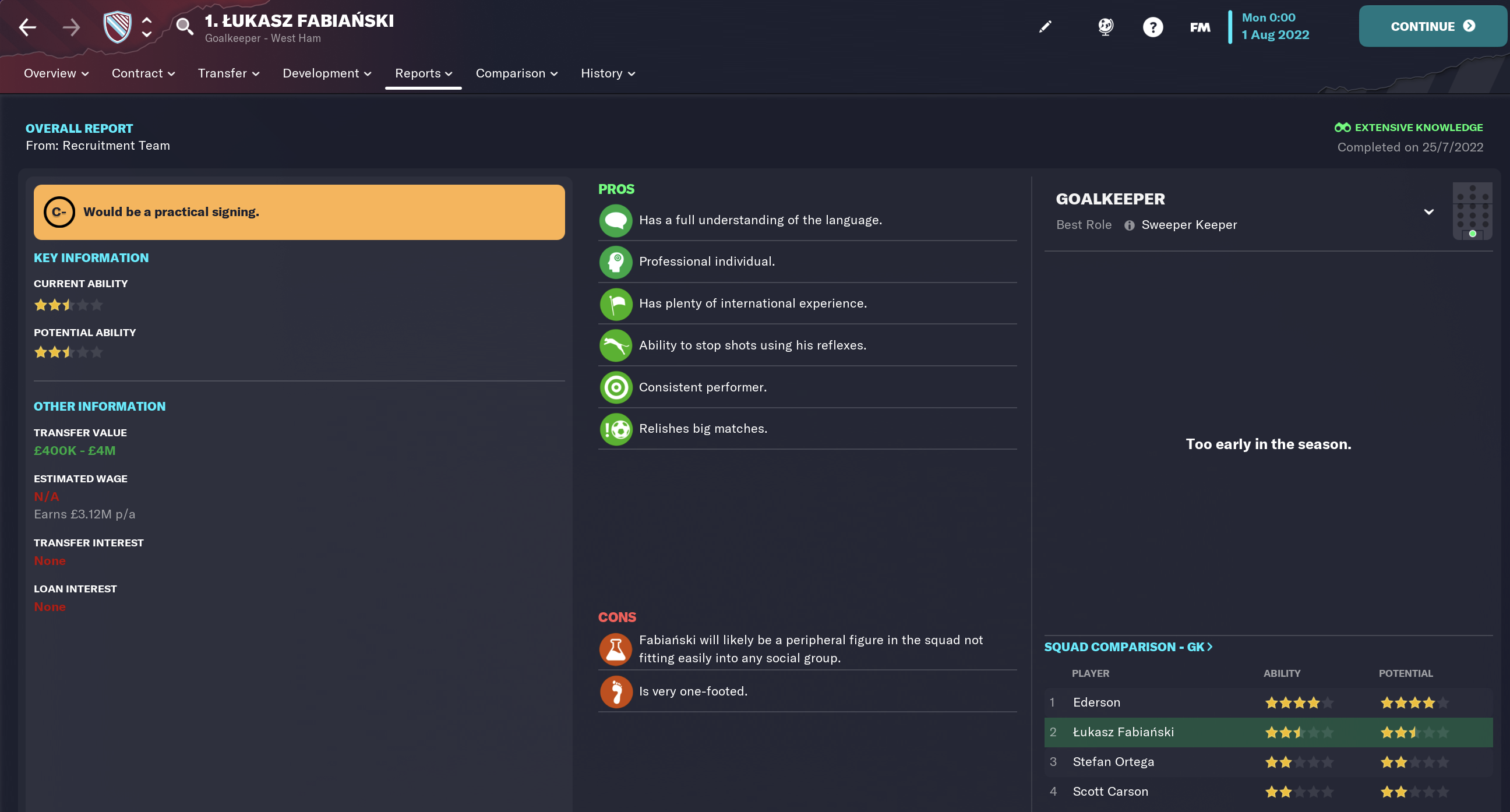Viewport: 1510px width, 812px height.
Task: Expand the Goalkeeper position dropdown
Action: [x=1428, y=212]
